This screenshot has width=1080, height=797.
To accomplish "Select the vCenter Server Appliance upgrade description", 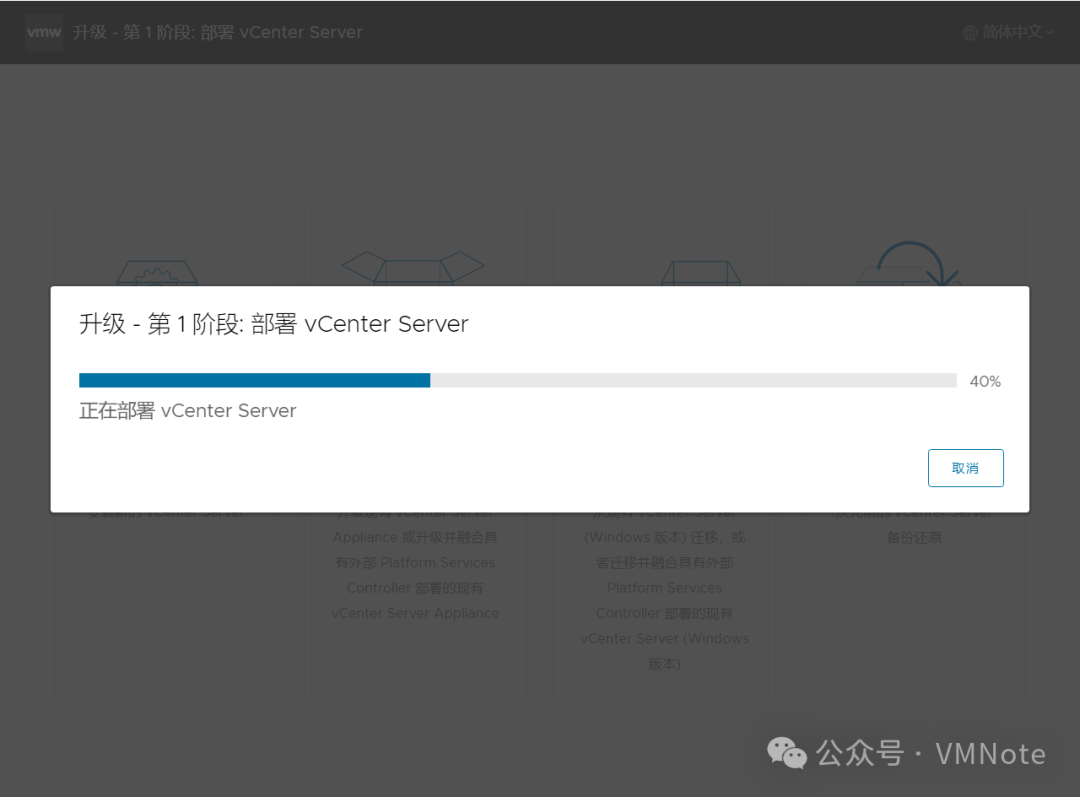I will click(415, 575).
